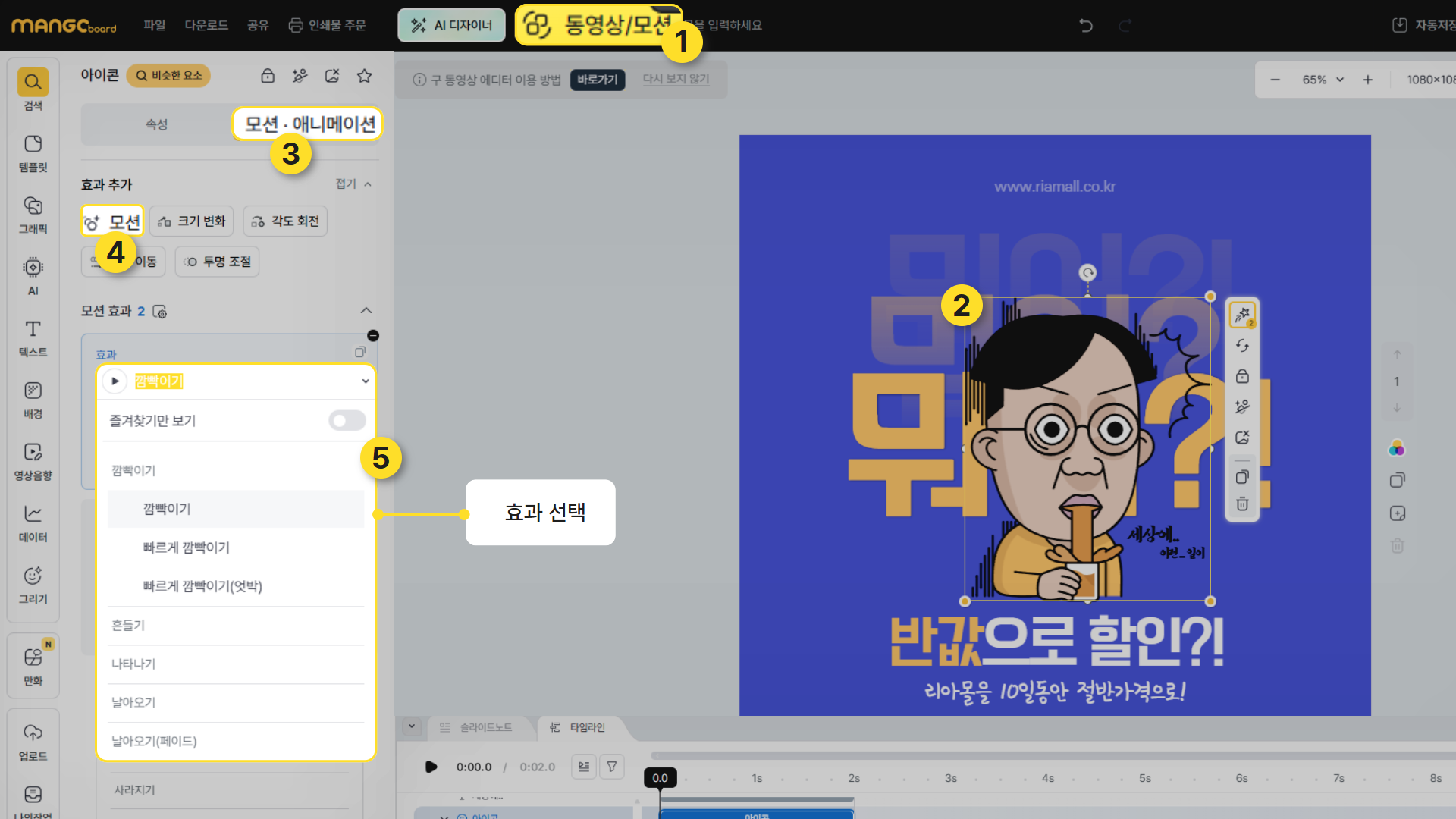Open the color theme palette beside the canvas
The height and width of the screenshot is (819, 1456).
[1397, 448]
